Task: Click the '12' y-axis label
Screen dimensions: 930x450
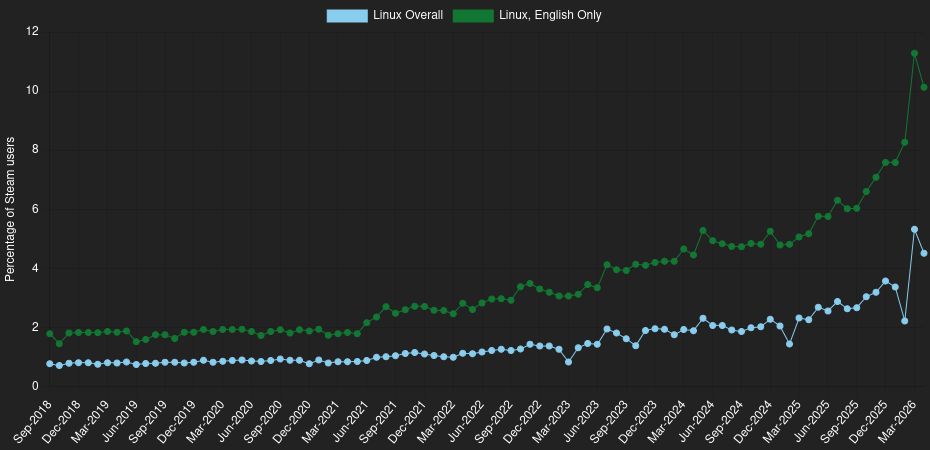Action: tap(33, 31)
